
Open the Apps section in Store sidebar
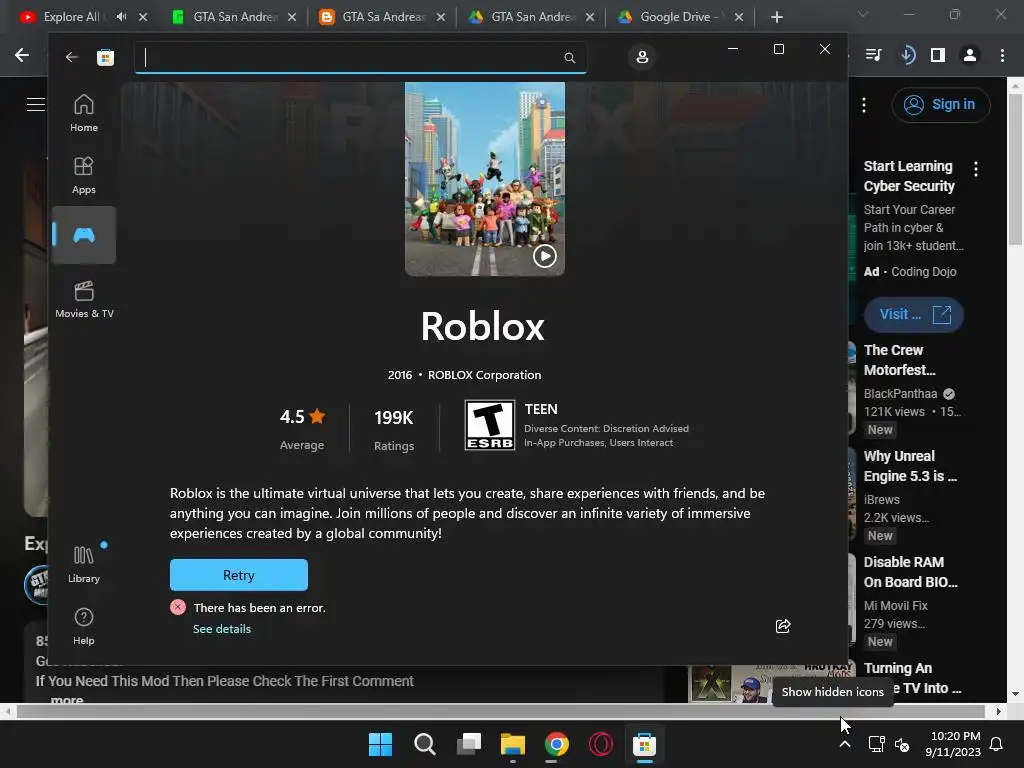(x=84, y=175)
